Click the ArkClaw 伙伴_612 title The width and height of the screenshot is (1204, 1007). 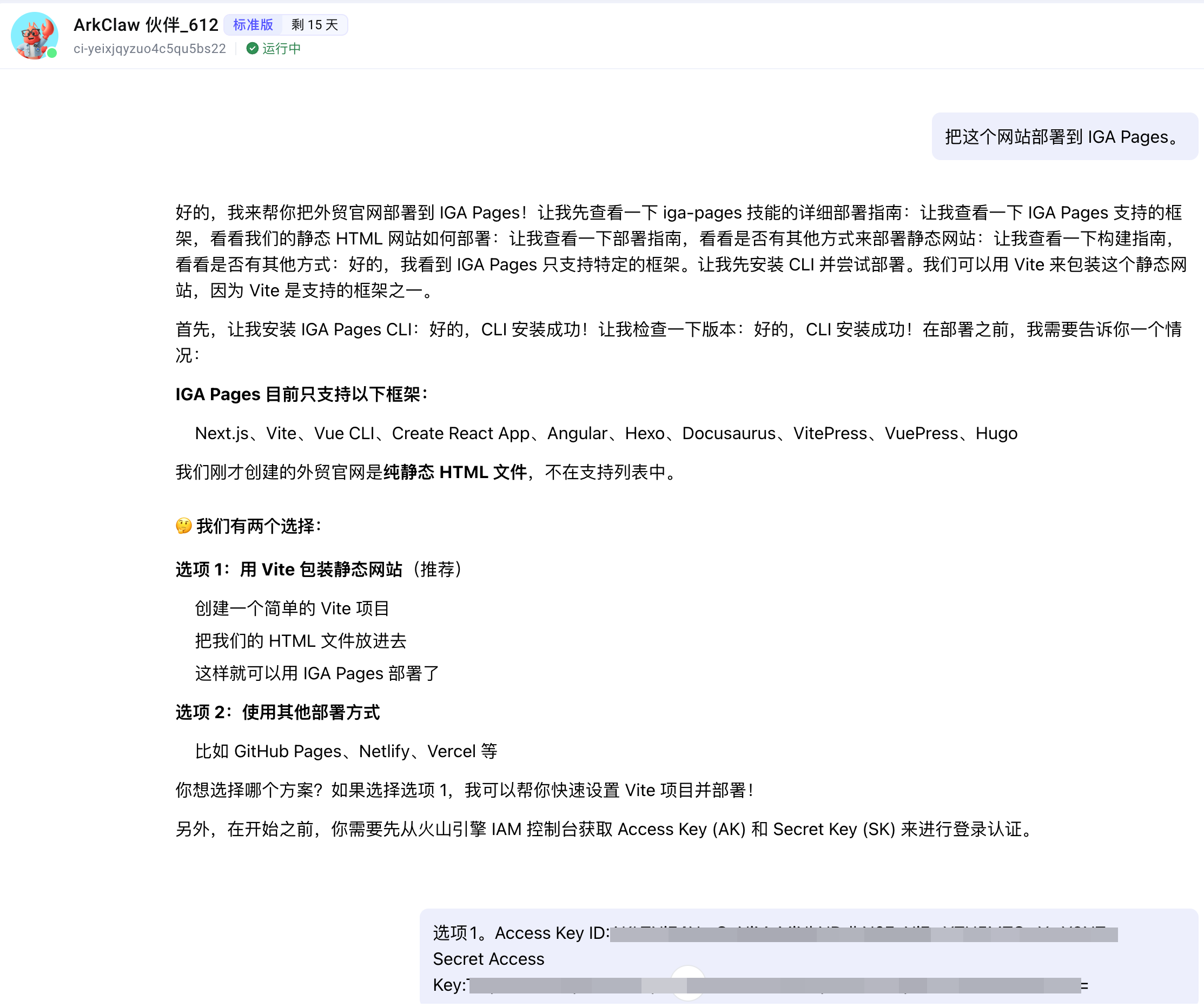(x=145, y=25)
